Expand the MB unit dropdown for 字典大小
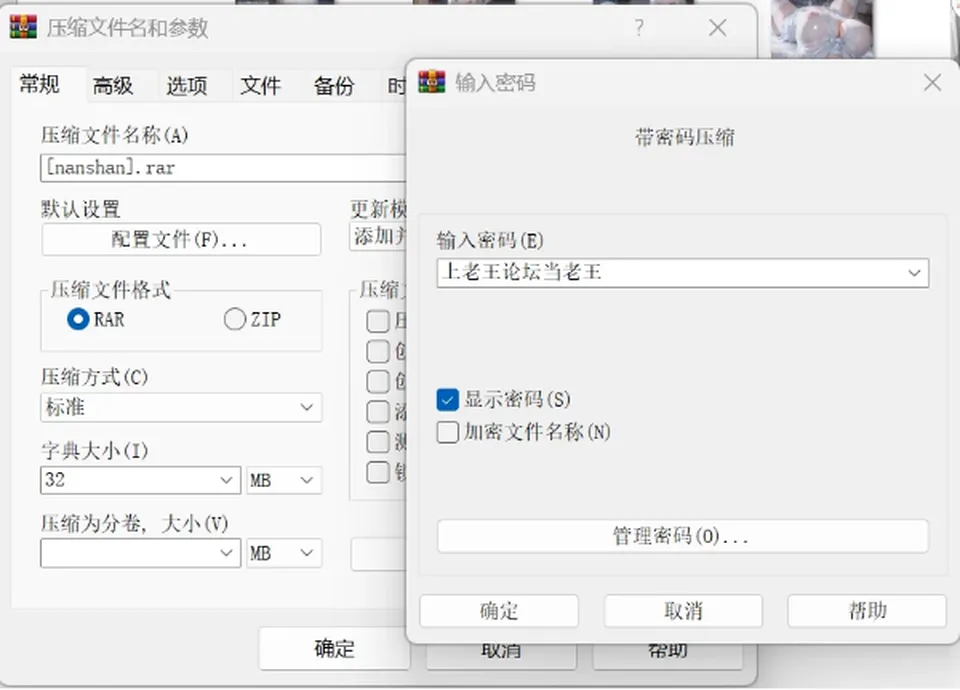This screenshot has height=690, width=960. point(284,480)
